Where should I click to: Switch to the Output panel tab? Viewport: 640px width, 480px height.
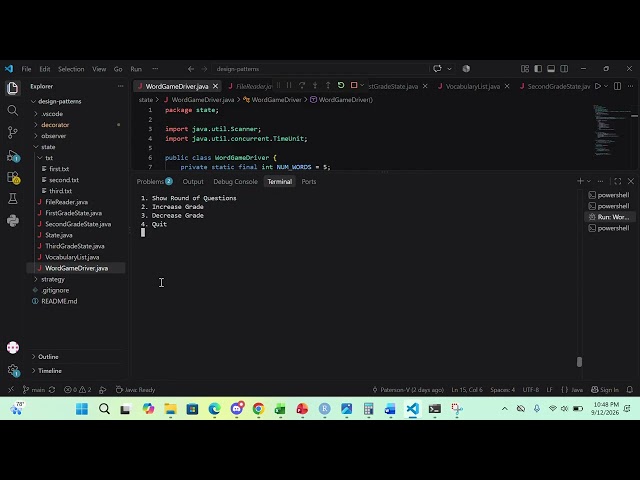(193, 181)
